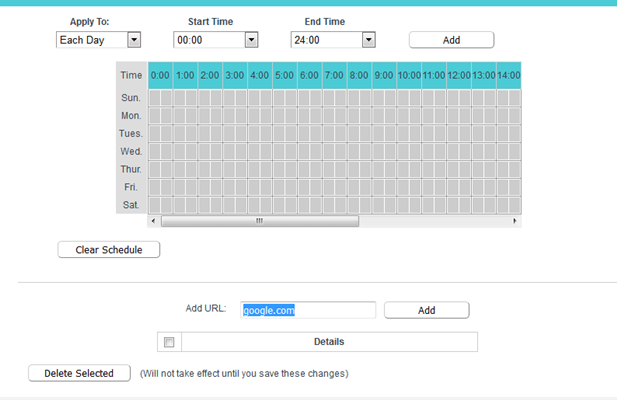Toggle first Wed. cell at 5:00

click(x=279, y=152)
